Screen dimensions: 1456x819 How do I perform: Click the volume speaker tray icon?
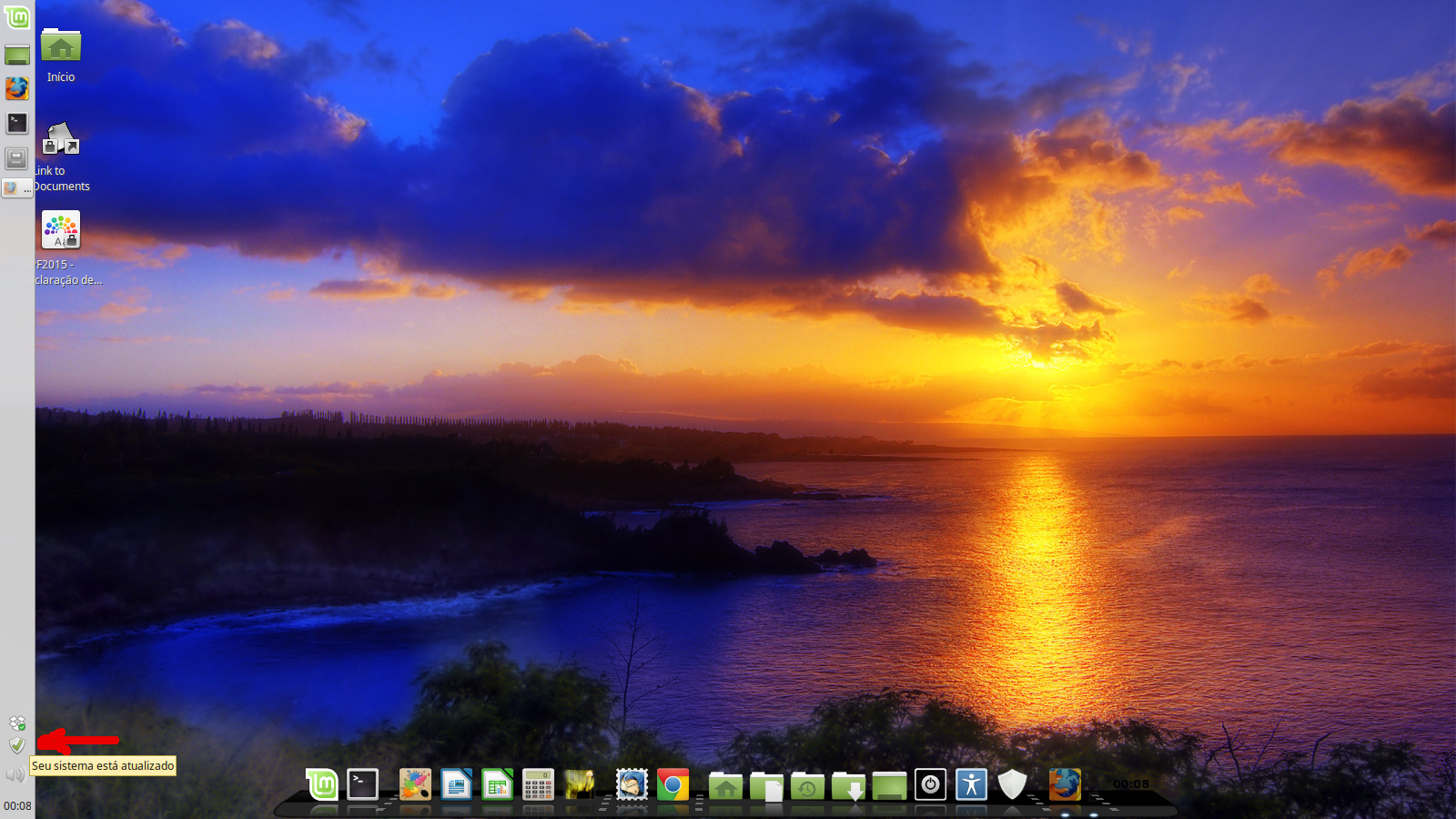15,775
